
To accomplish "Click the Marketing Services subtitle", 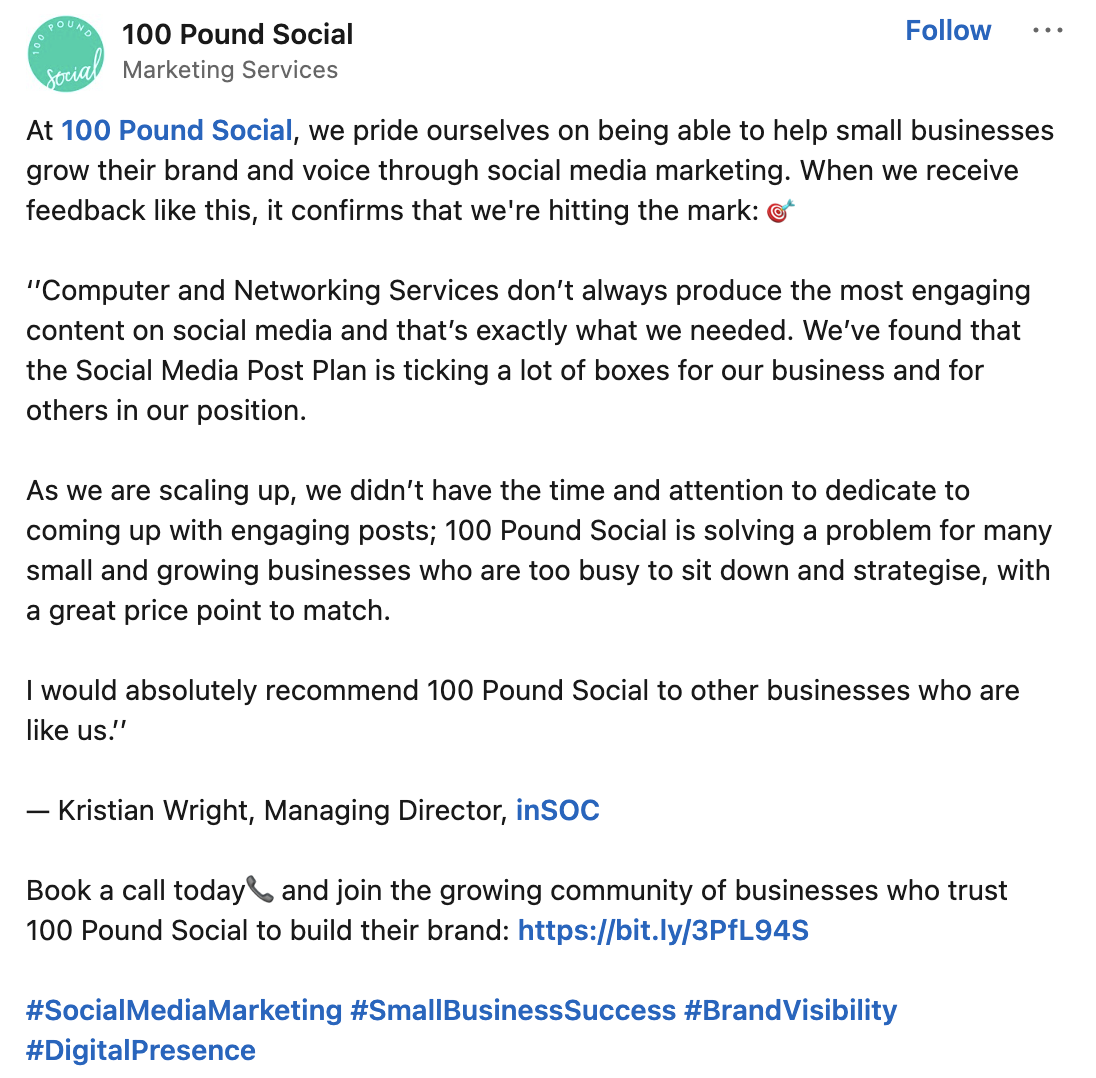I will pos(230,70).
